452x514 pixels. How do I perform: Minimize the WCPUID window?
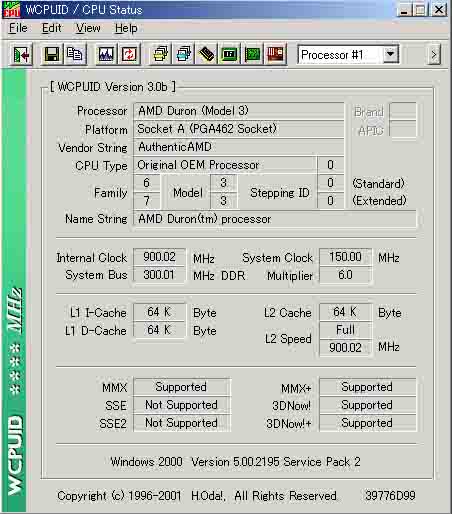(404, 10)
